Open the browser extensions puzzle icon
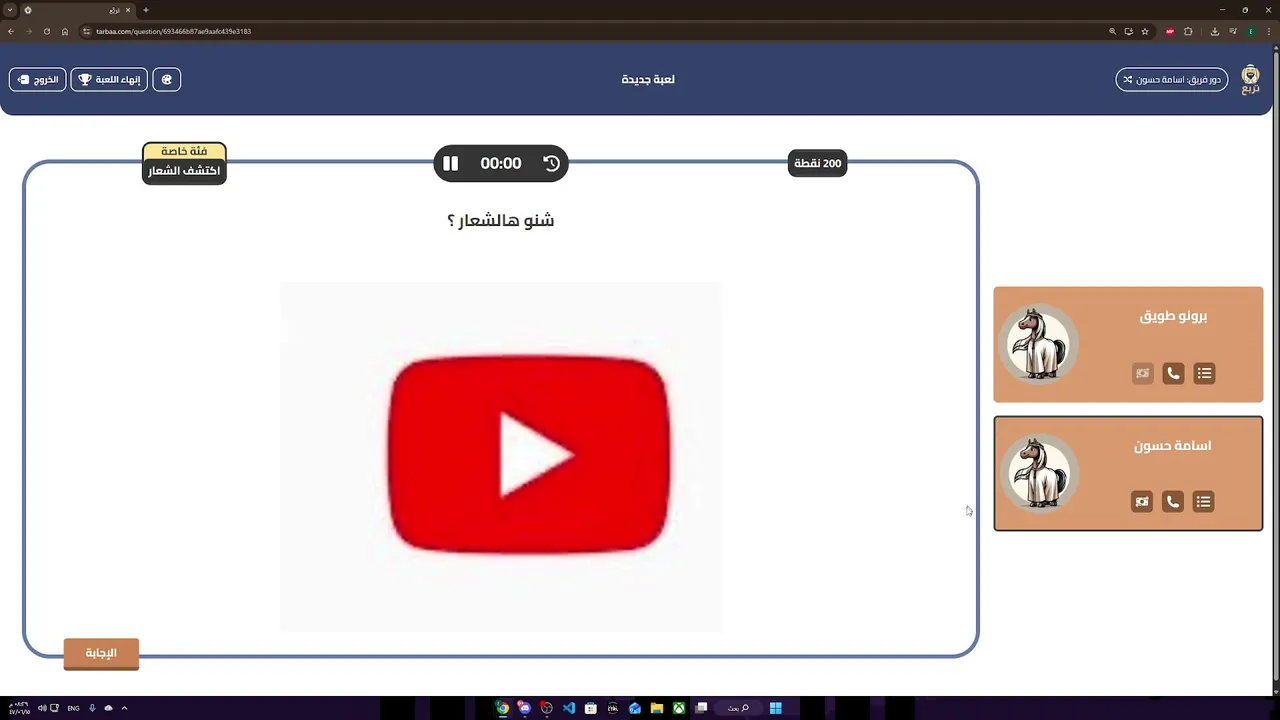The image size is (1280, 720). 1188,31
